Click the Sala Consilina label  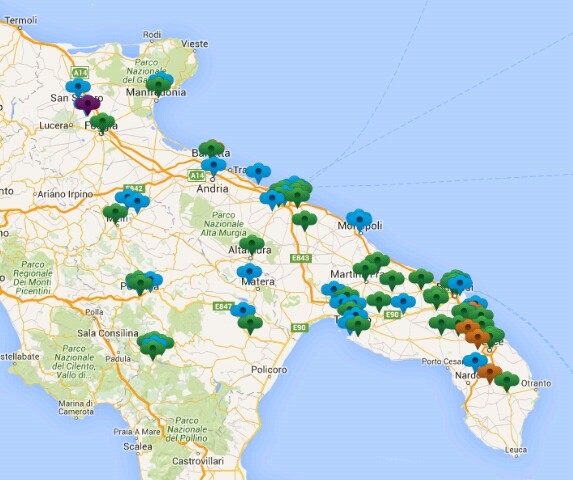[108, 333]
